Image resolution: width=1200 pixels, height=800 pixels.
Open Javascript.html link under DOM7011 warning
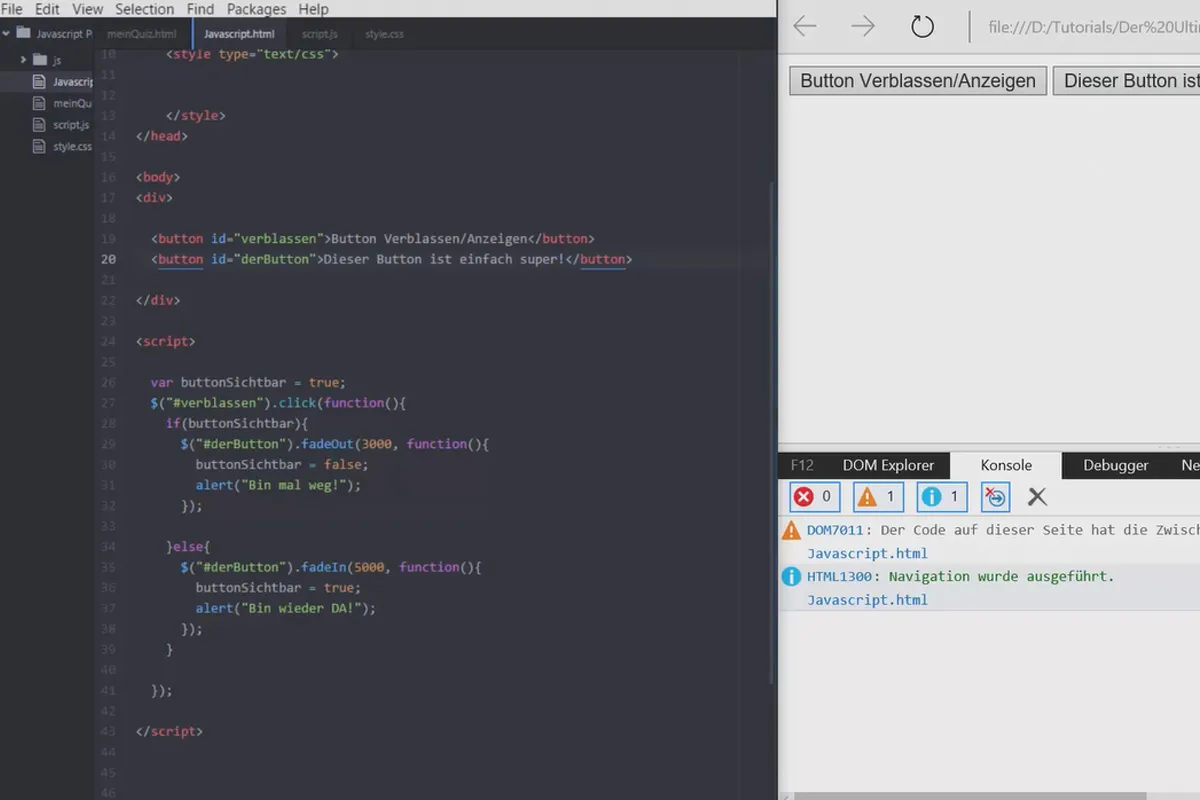click(867, 553)
